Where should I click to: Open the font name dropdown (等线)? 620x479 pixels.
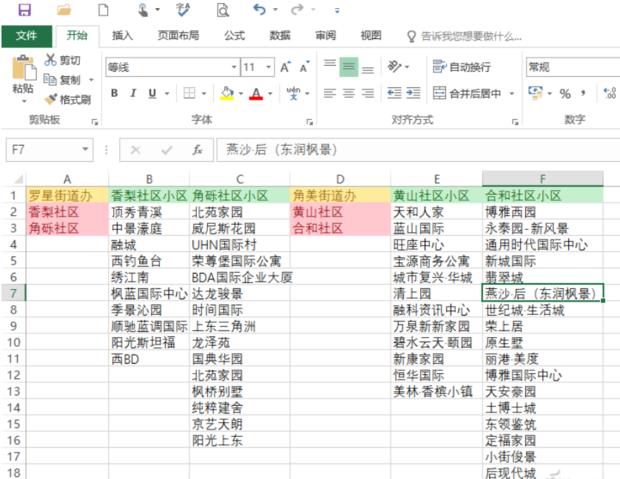(x=168, y=67)
